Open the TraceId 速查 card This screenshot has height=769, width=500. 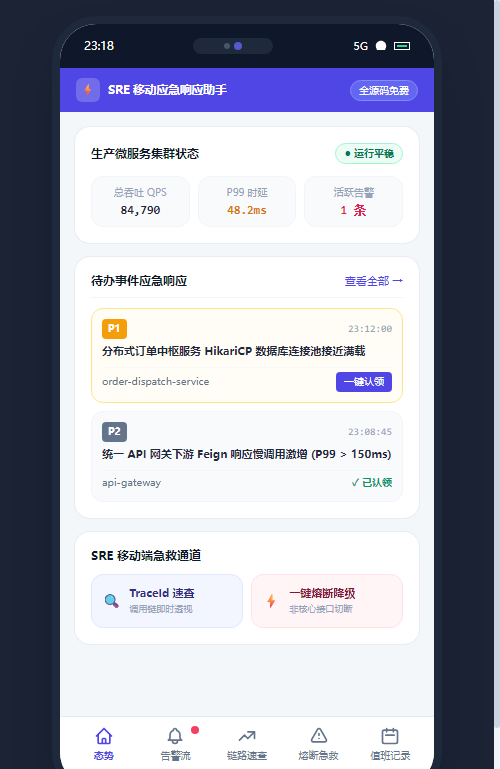click(167, 601)
